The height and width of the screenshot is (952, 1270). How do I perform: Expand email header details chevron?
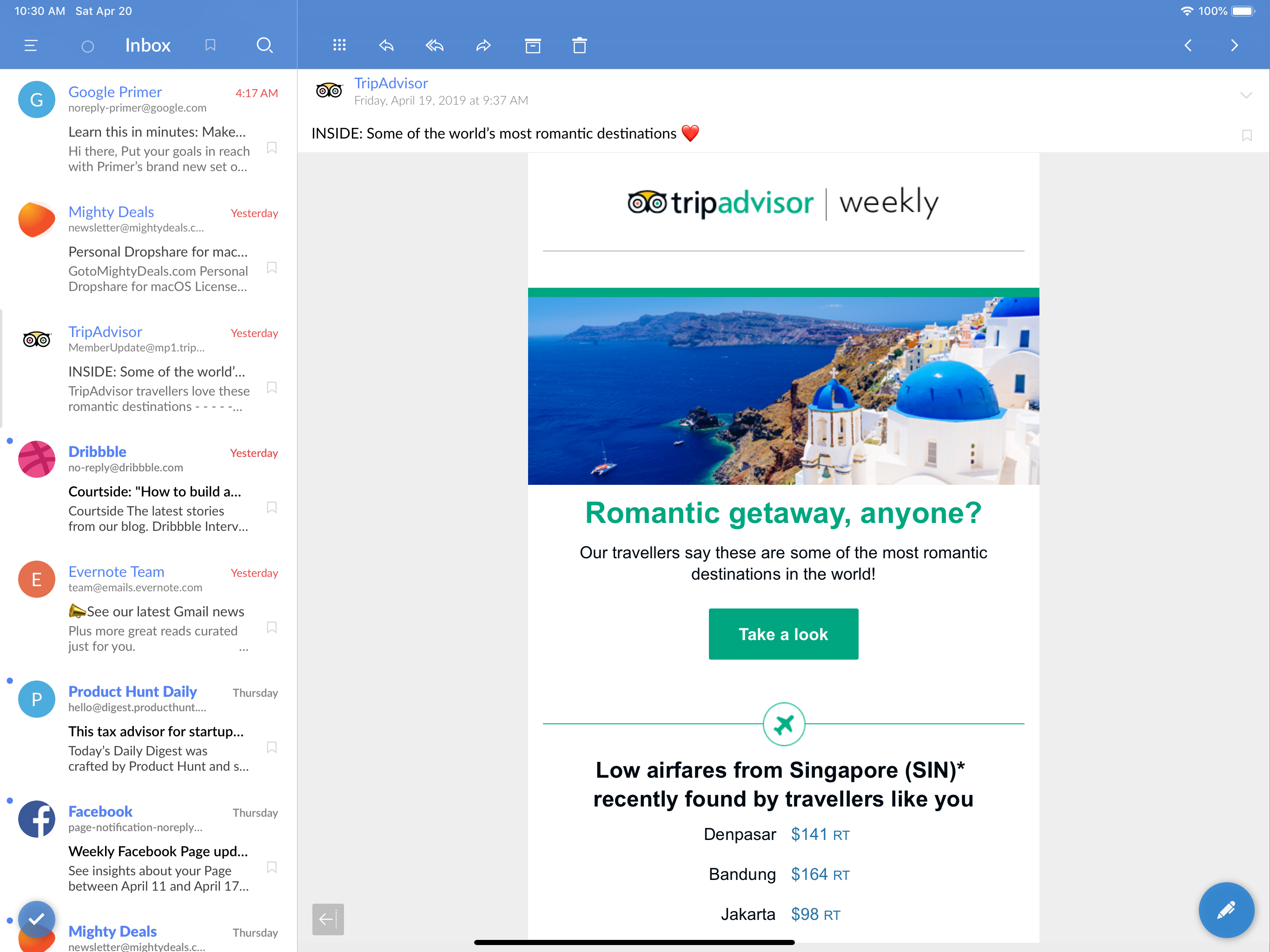pos(1245,95)
